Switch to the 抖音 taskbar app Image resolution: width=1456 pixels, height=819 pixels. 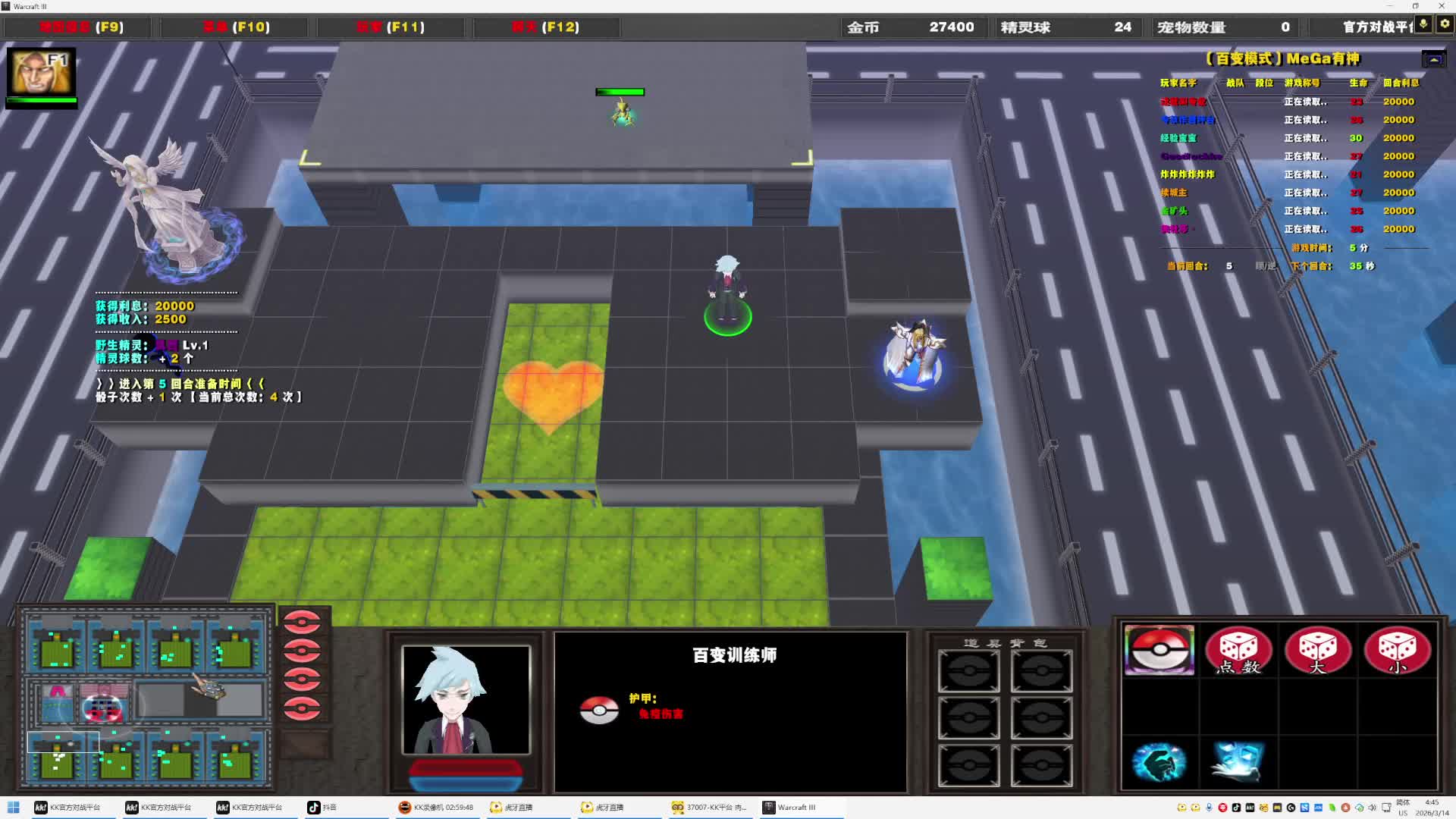tap(323, 807)
